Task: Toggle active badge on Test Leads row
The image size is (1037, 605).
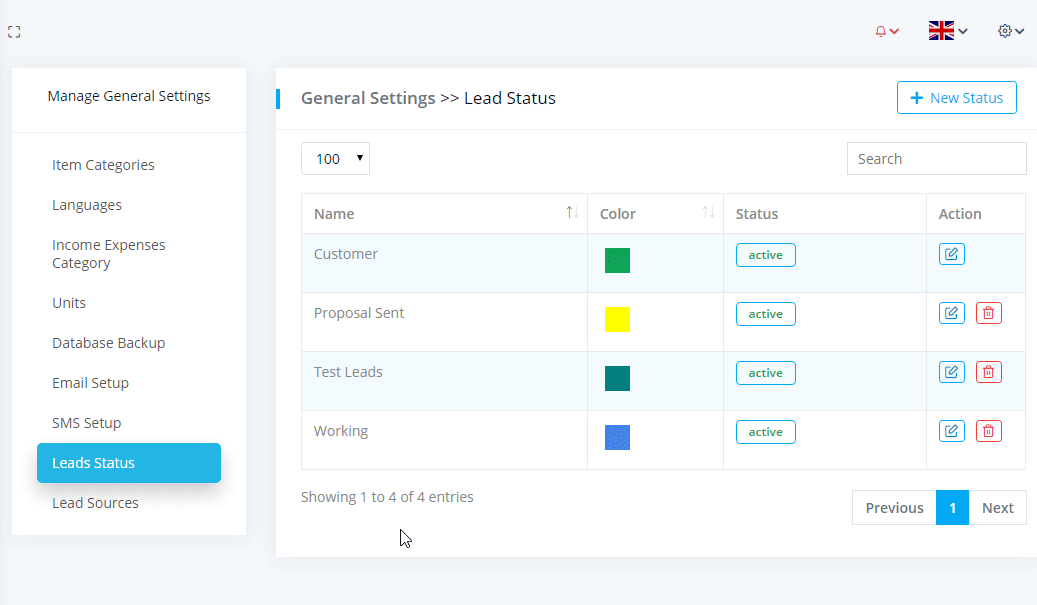Action: pyautogui.click(x=765, y=373)
